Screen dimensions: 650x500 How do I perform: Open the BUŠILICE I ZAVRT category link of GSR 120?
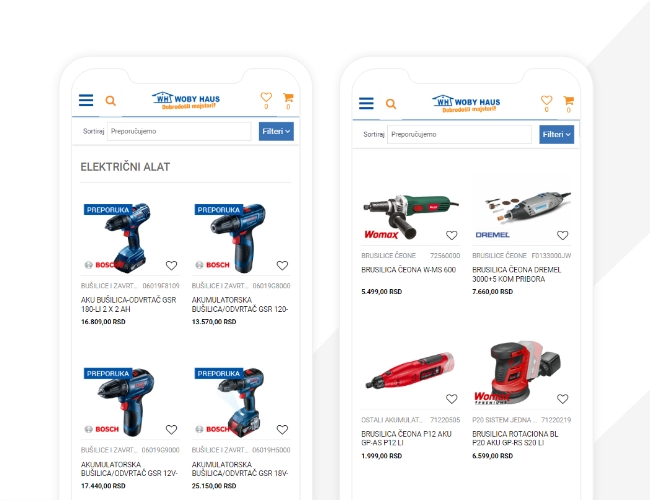click(220, 286)
